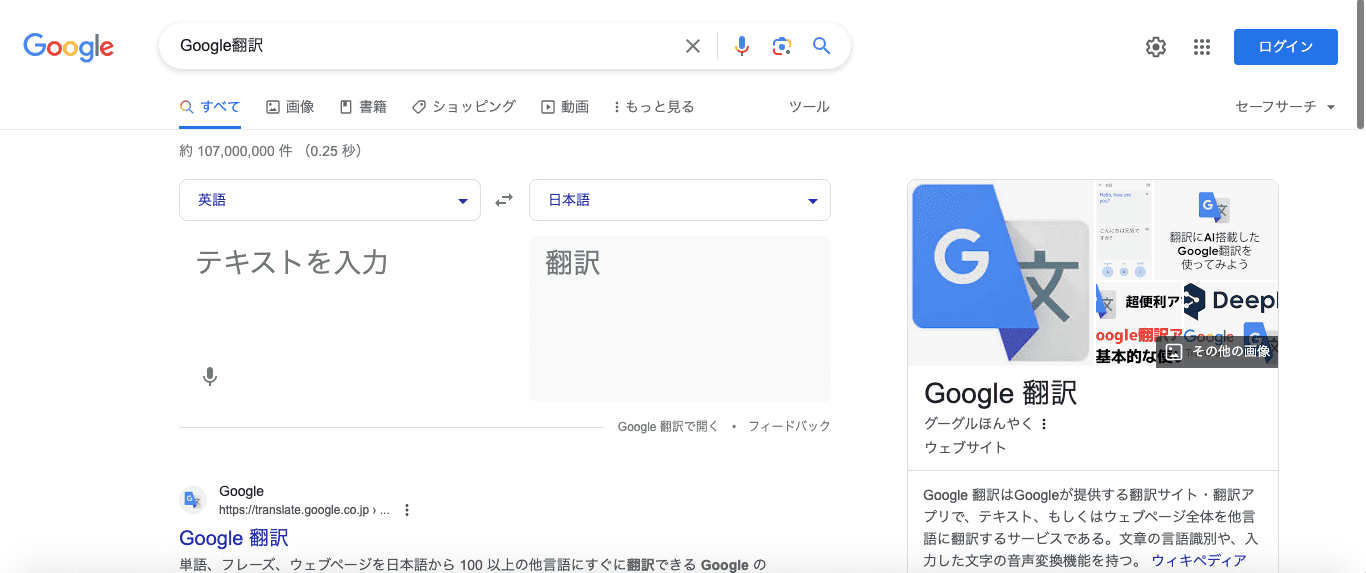Screen dimensions: 1366x573
Task: Click the blue search magnifier icon
Action: (x=822, y=46)
